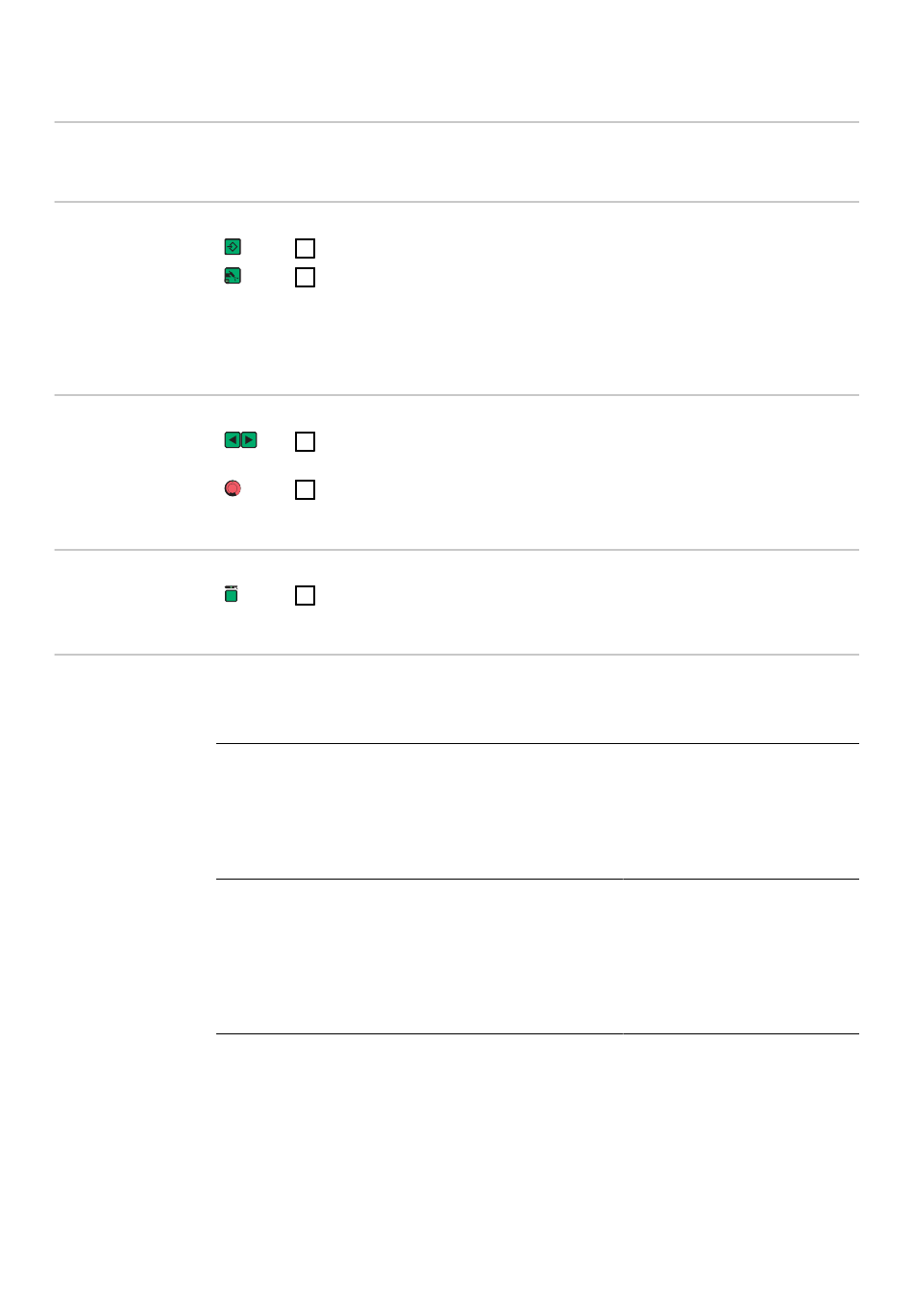Click the green left arrow key icon
Screen dimensions: 913x1316
tap(233, 440)
